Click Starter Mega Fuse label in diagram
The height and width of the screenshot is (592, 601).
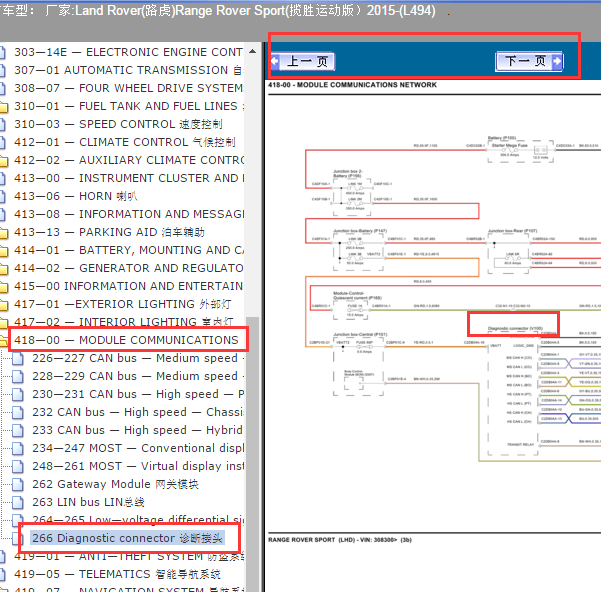[509, 146]
